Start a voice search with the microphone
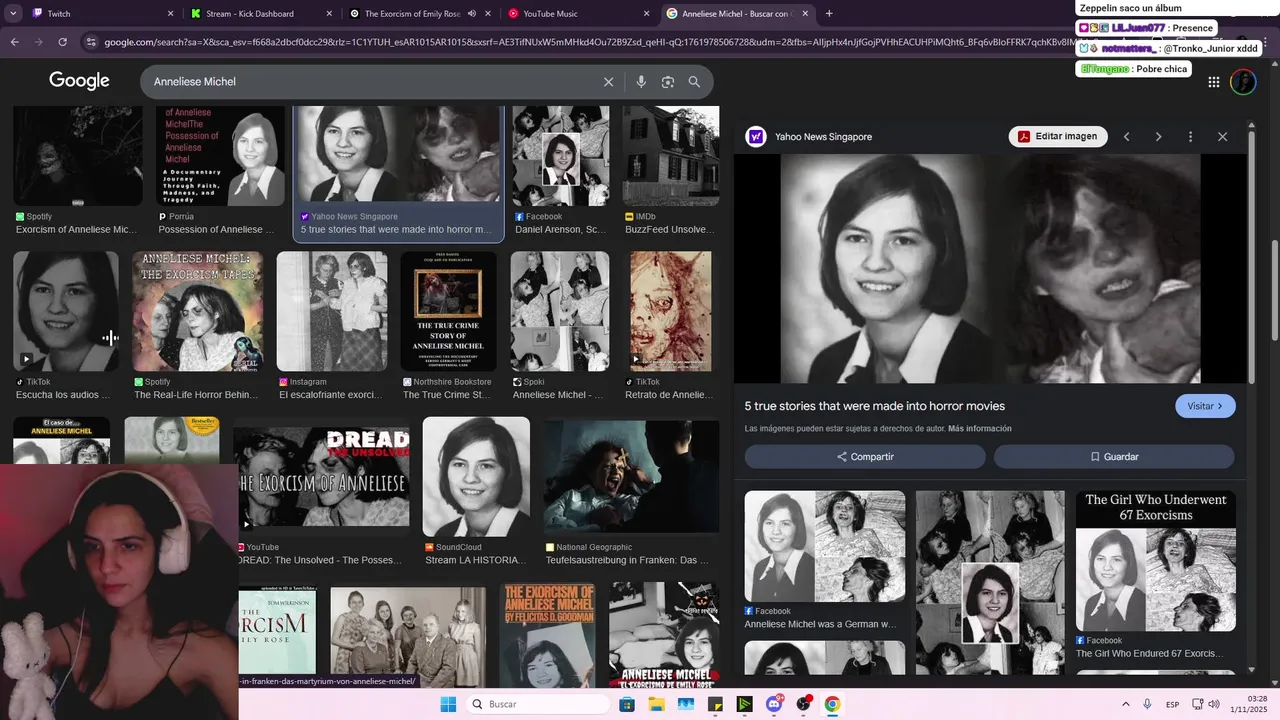 pos(641,82)
